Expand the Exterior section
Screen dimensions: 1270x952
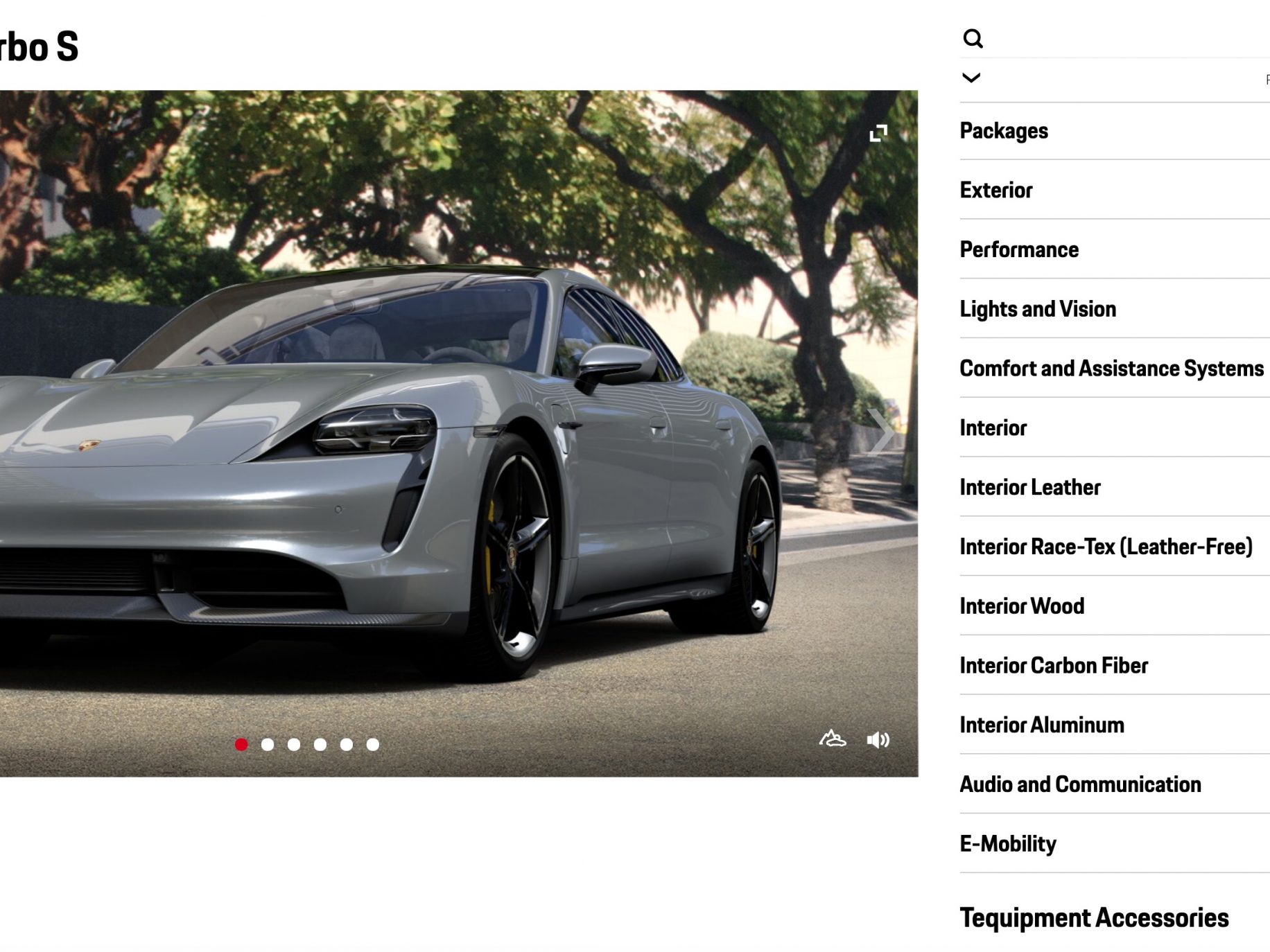[x=1115, y=190]
